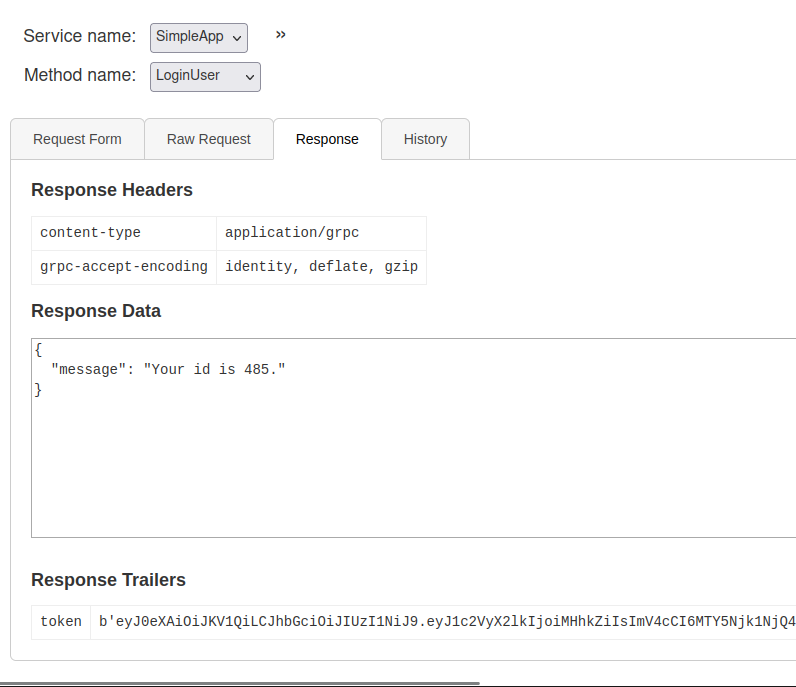The height and width of the screenshot is (687, 796).
Task: Click the "identity, deflate, gzip" value cell
Action: (321, 267)
